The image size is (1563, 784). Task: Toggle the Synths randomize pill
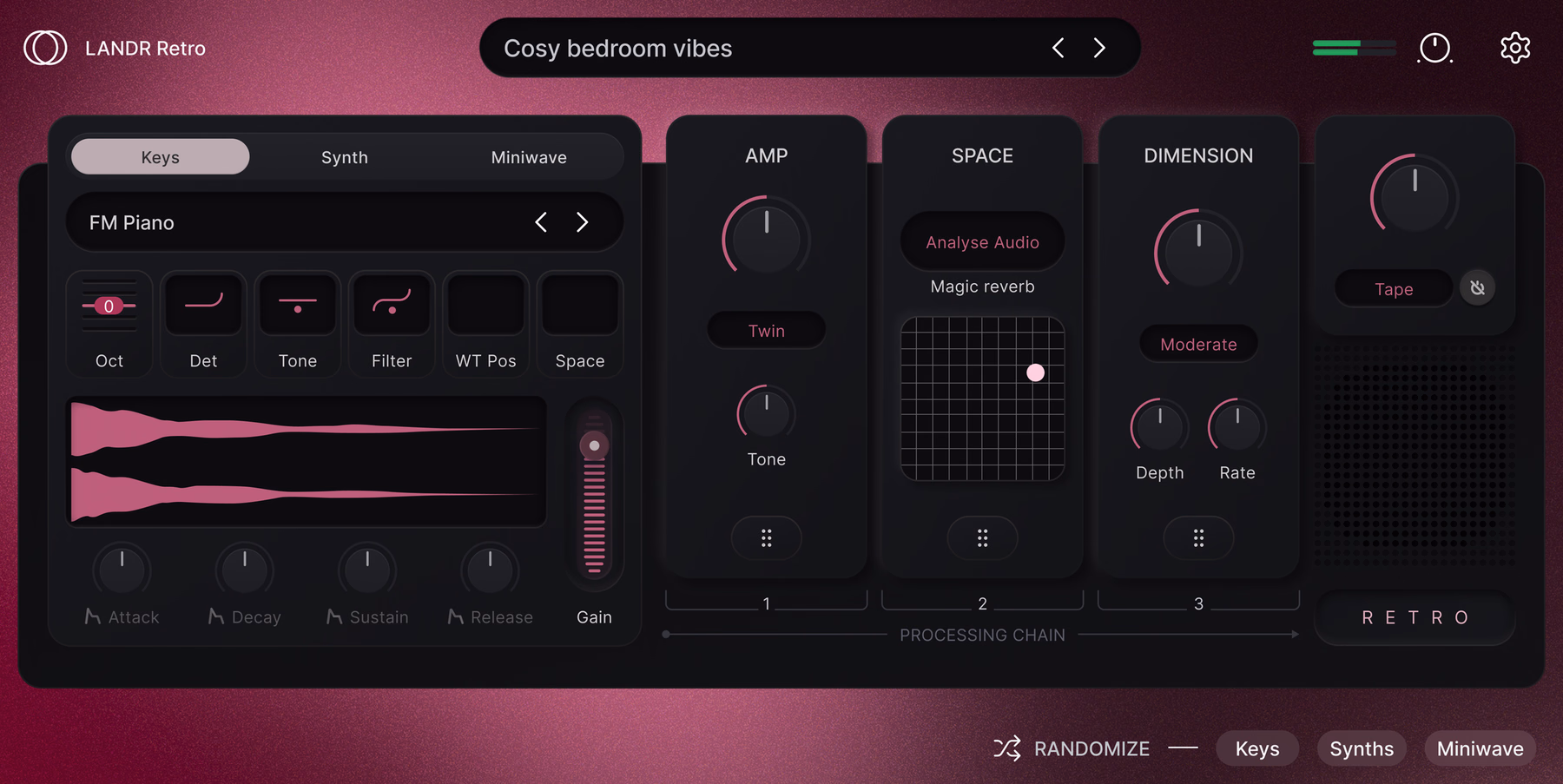point(1362,748)
